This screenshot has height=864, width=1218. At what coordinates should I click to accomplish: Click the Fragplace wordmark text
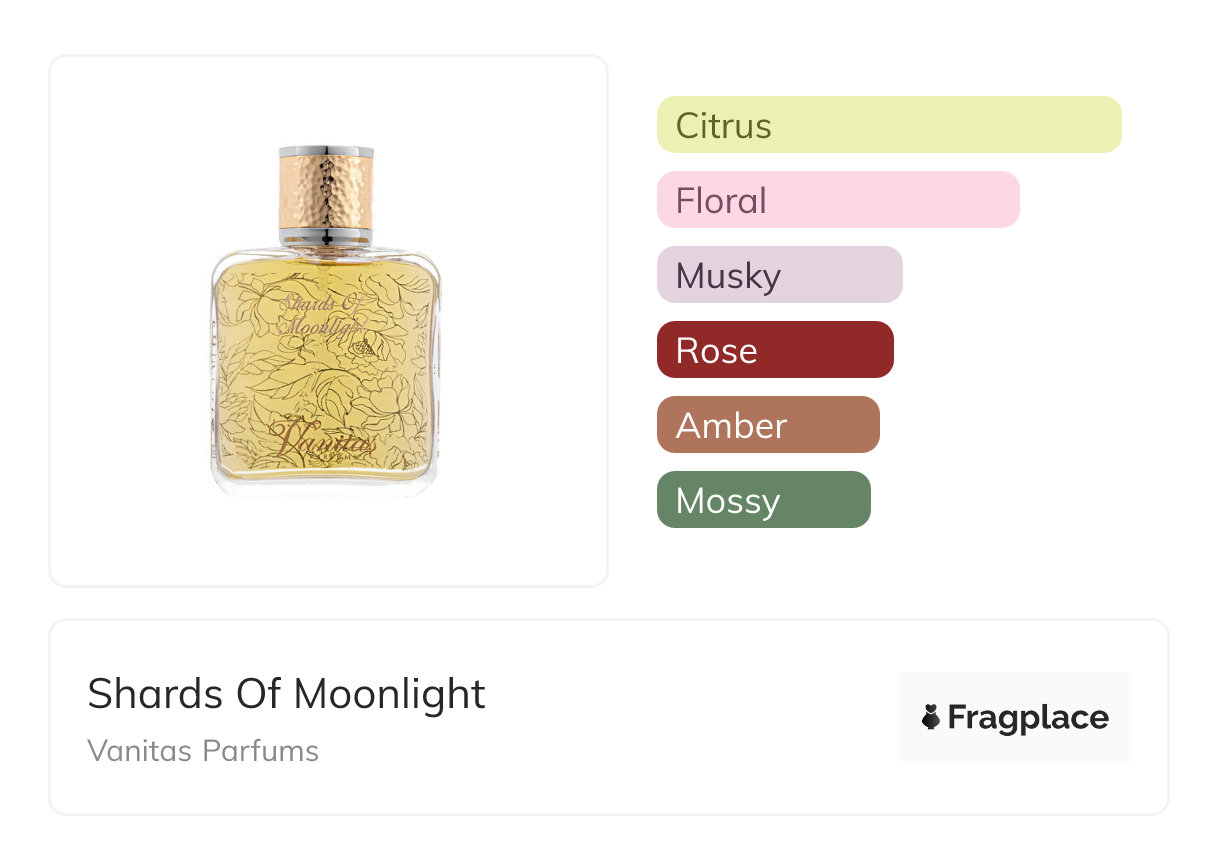1028,717
